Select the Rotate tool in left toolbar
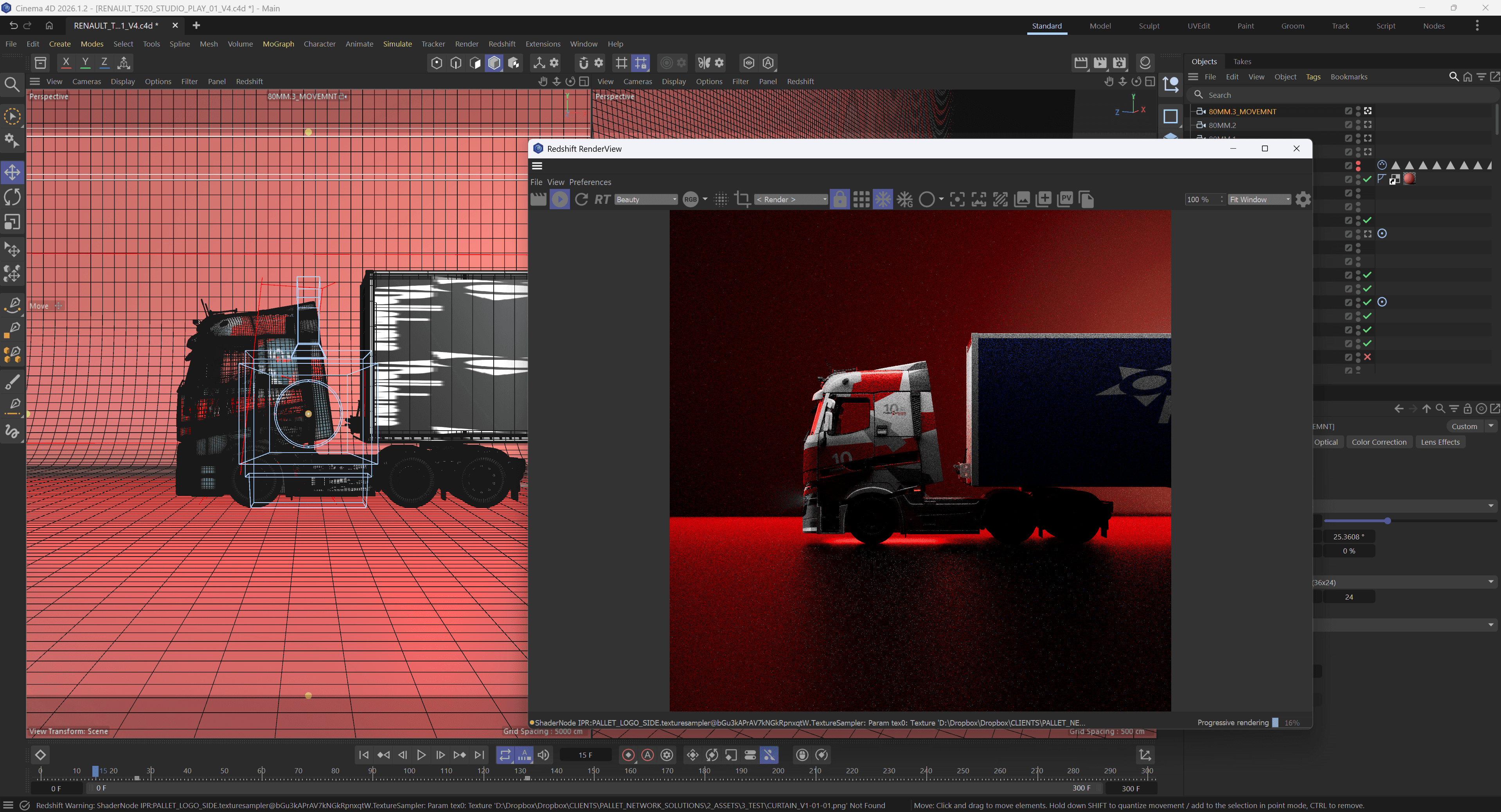Screen dimensions: 1501x812 (x=12, y=197)
